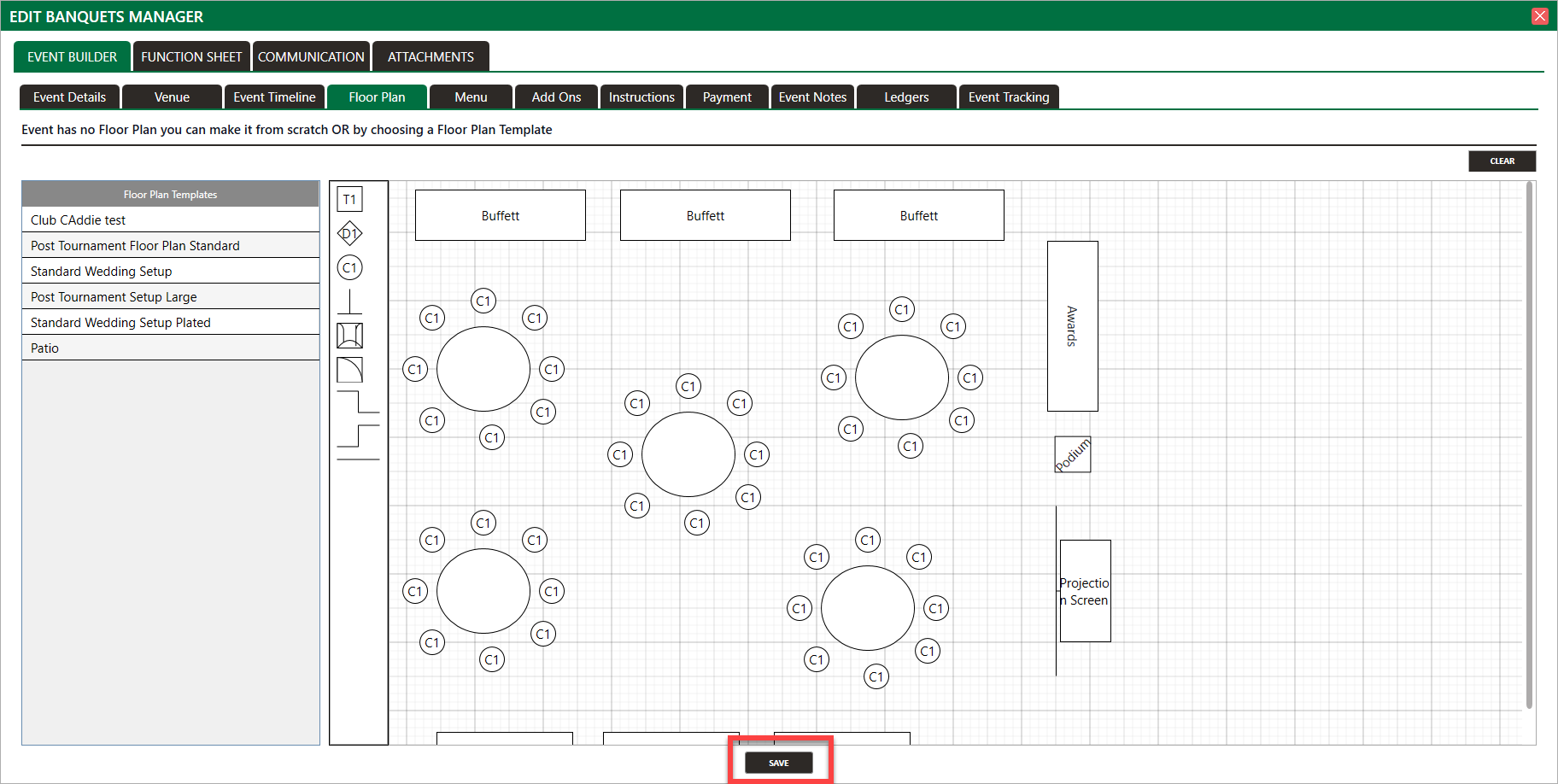Select the straight horizontal line shape
This screenshot has height=784, width=1558.
point(358,459)
